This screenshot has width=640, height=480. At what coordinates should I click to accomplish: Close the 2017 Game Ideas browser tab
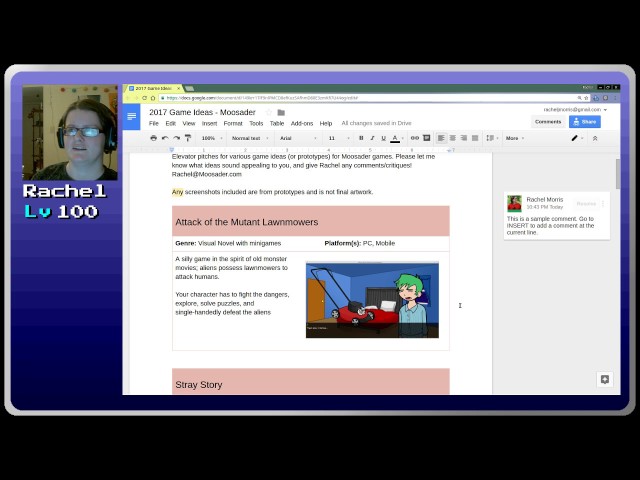click(x=178, y=89)
